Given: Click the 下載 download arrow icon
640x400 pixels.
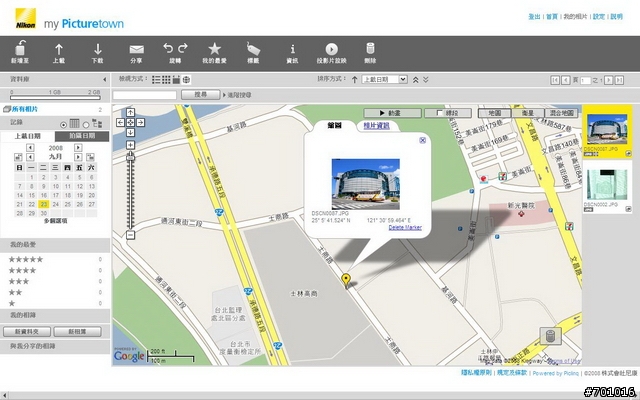Looking at the screenshot, I should click(98, 49).
